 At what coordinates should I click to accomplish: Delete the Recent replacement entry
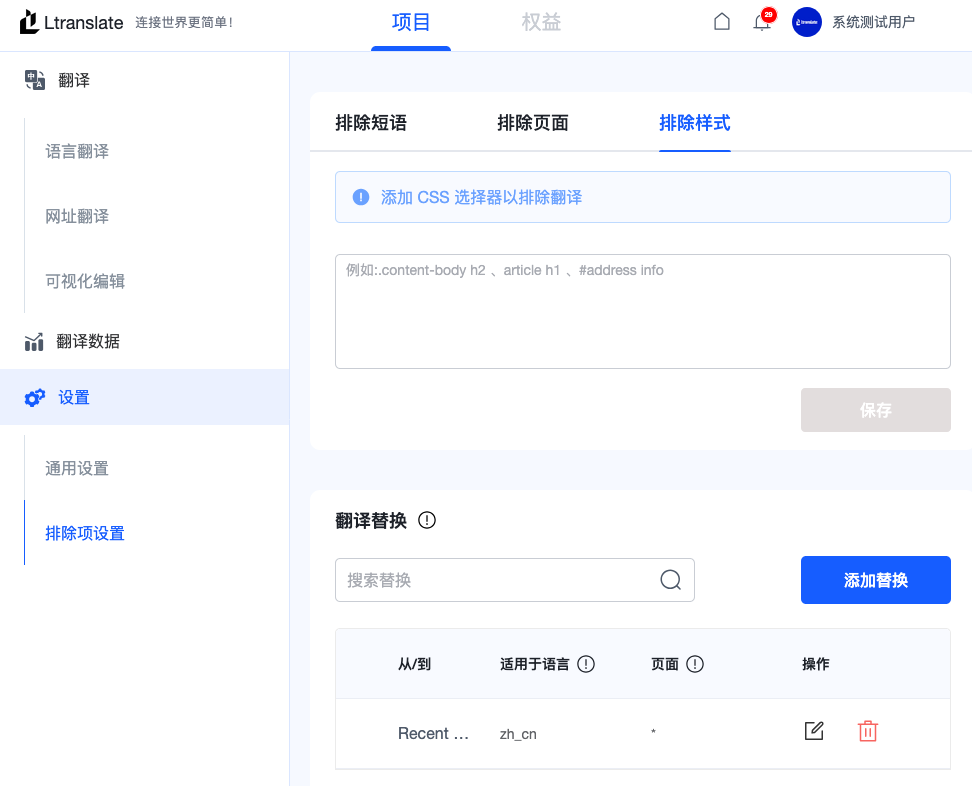coord(868,731)
